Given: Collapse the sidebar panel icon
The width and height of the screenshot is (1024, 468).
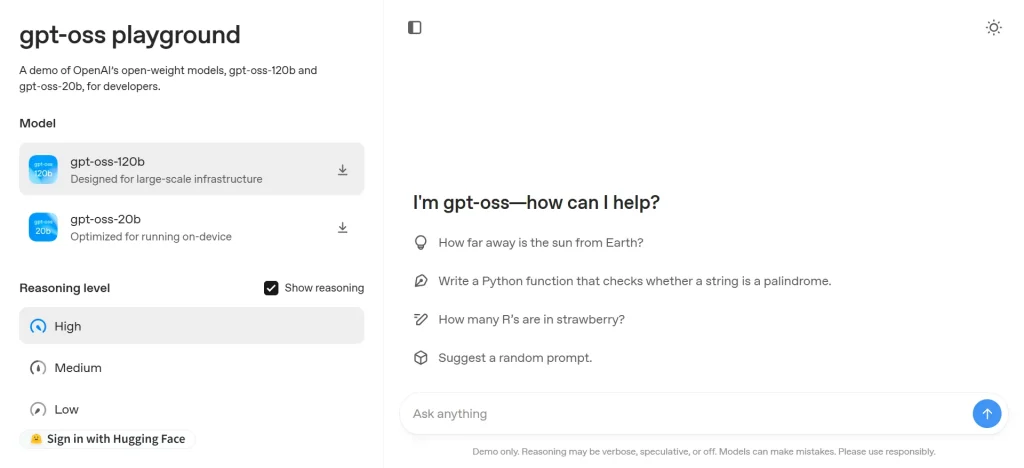Looking at the screenshot, I should tap(415, 27).
